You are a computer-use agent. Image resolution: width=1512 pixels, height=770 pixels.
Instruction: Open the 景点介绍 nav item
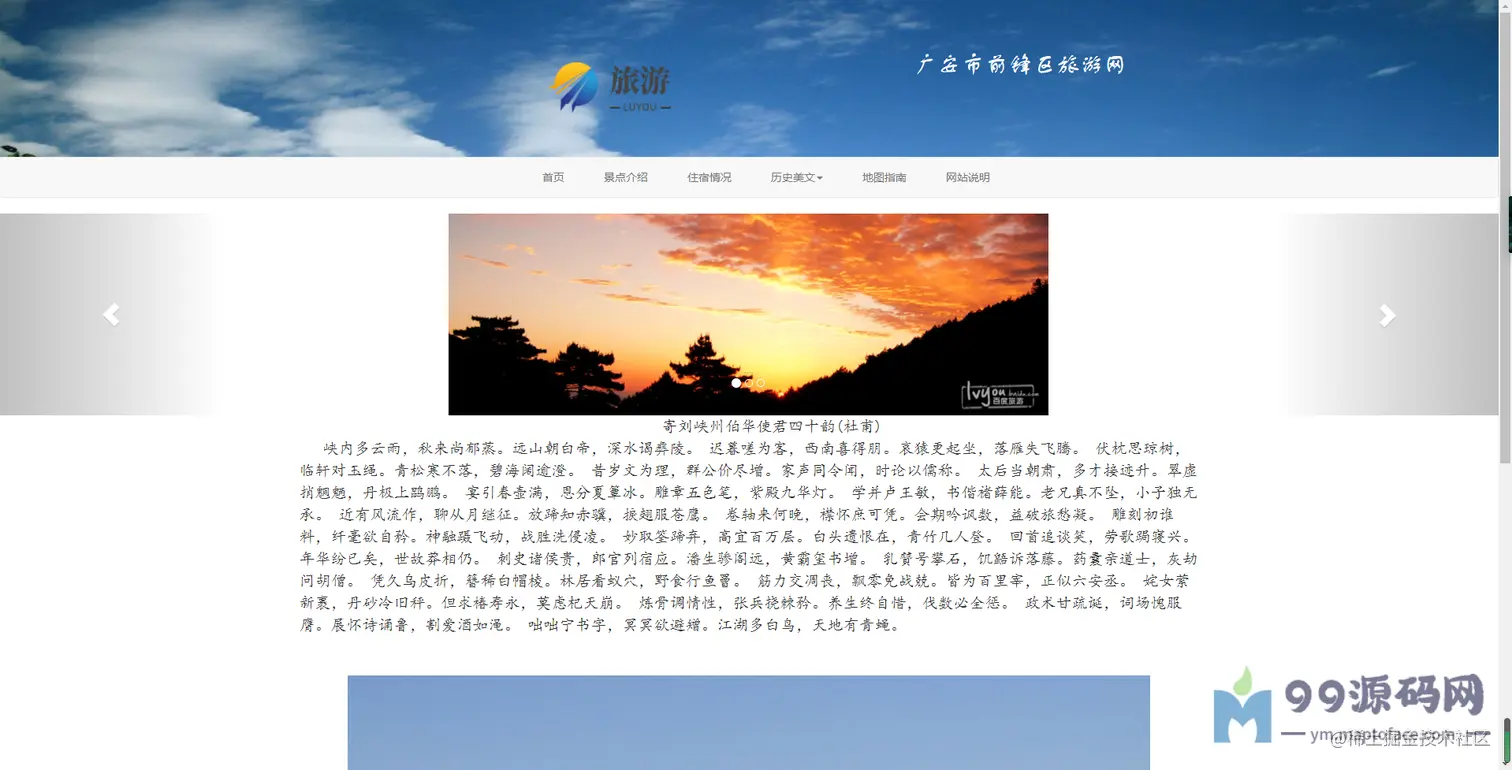(x=625, y=177)
